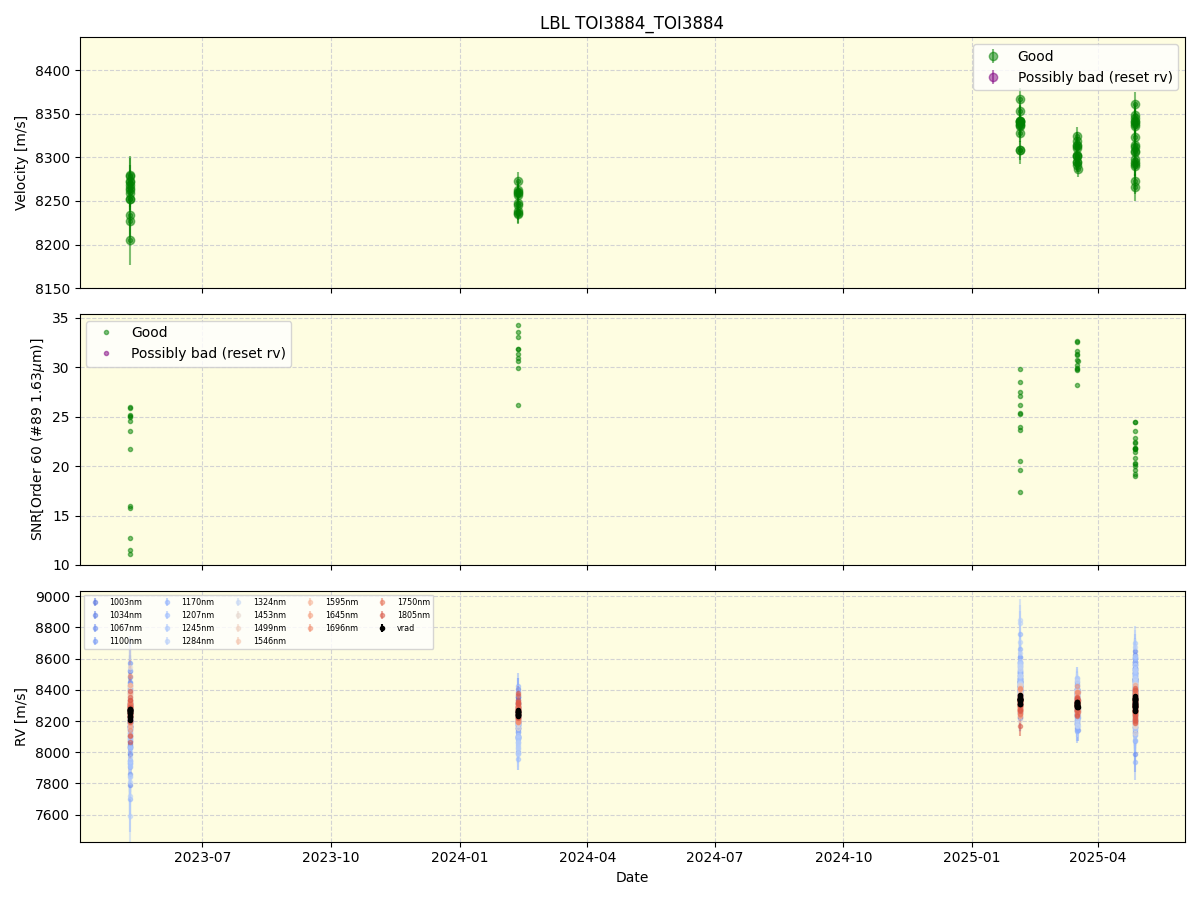Click the 1003nm legend entry

pyautogui.click(x=125, y=602)
